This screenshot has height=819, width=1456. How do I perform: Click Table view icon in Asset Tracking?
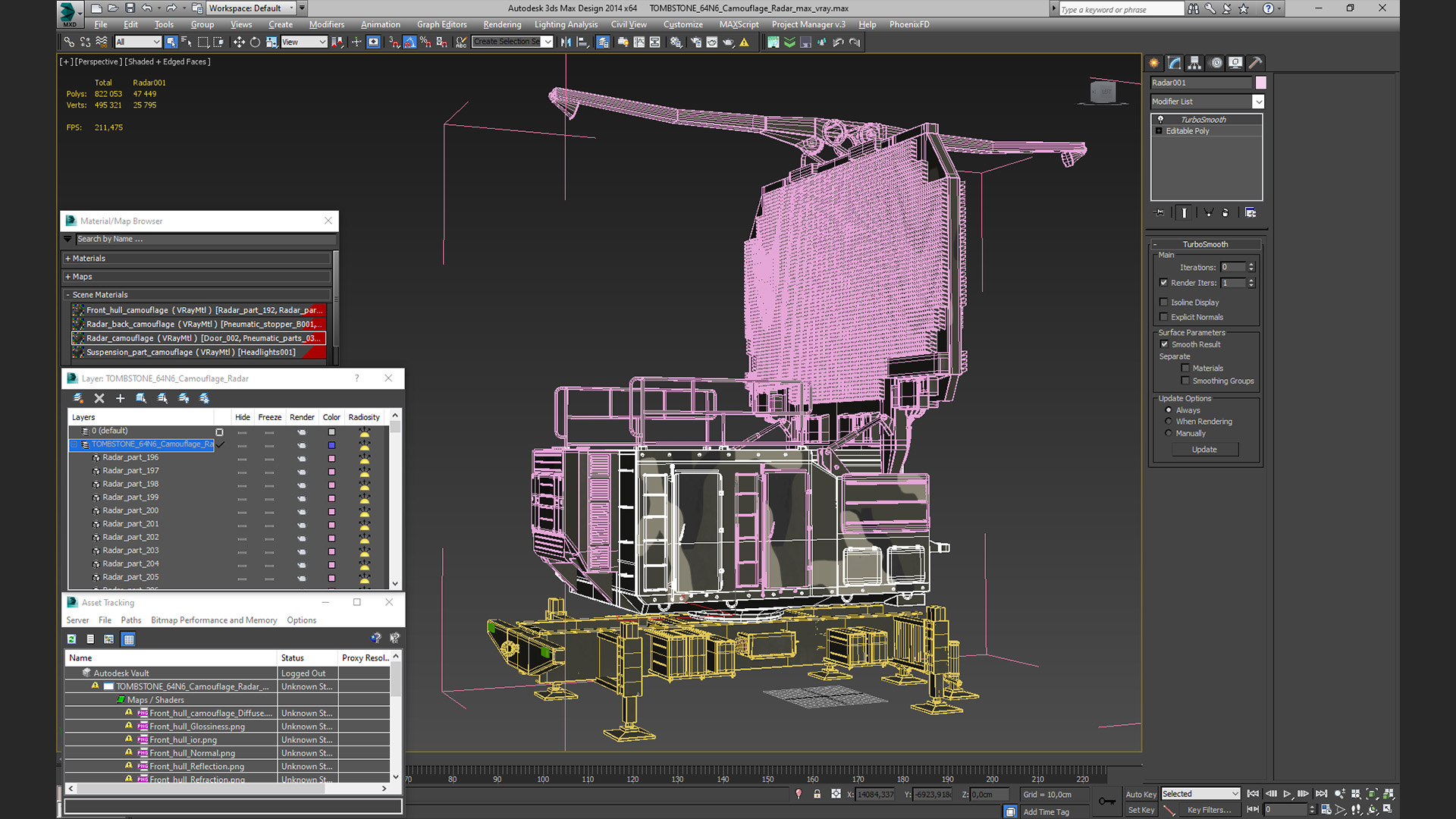click(129, 639)
